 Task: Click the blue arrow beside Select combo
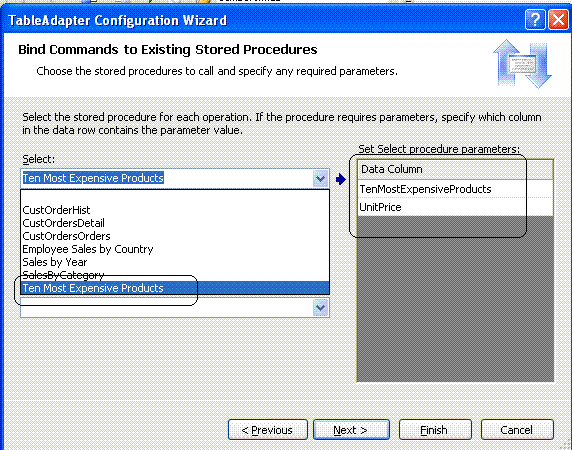(341, 179)
